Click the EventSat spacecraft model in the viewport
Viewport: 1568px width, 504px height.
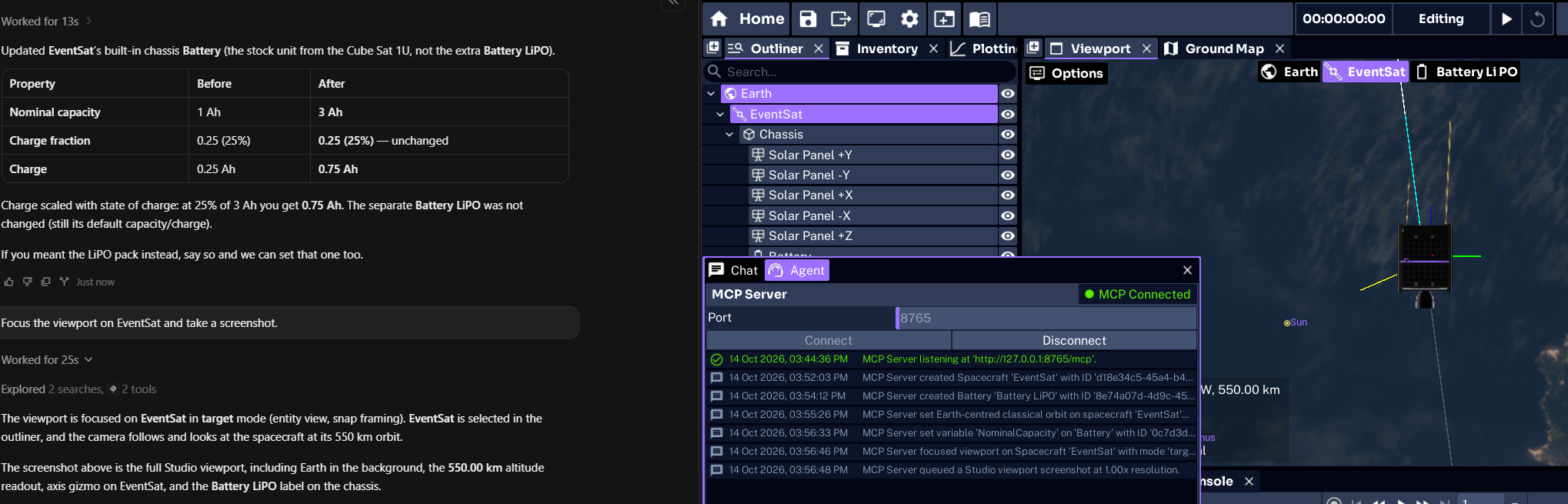click(1424, 259)
